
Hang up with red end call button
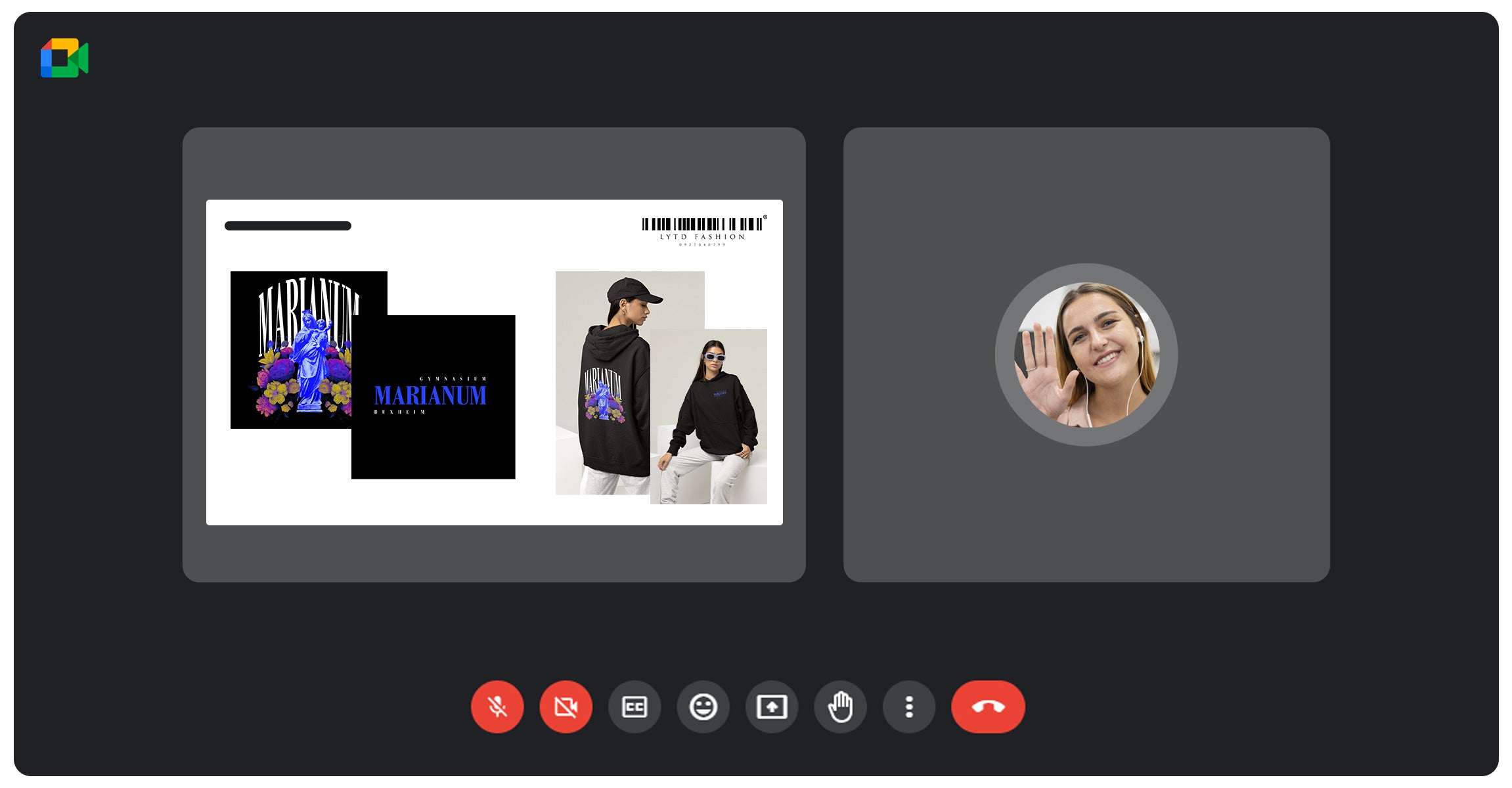[988, 707]
